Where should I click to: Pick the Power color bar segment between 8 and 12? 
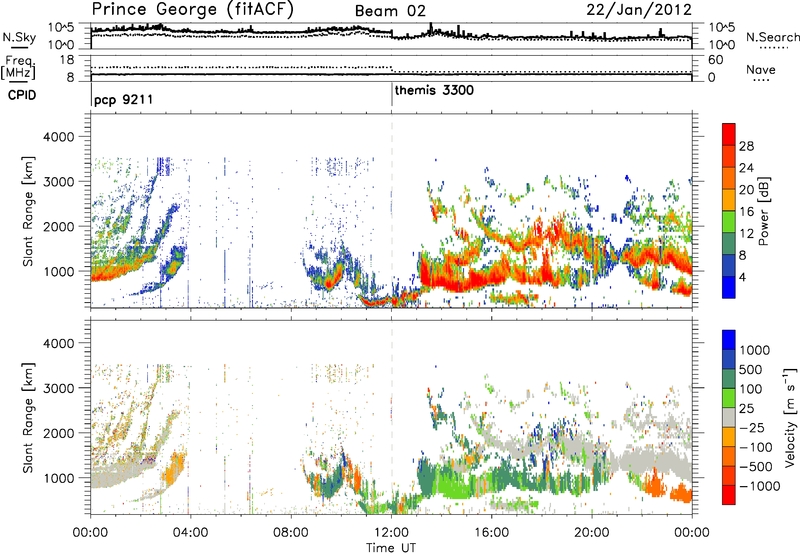(729, 244)
